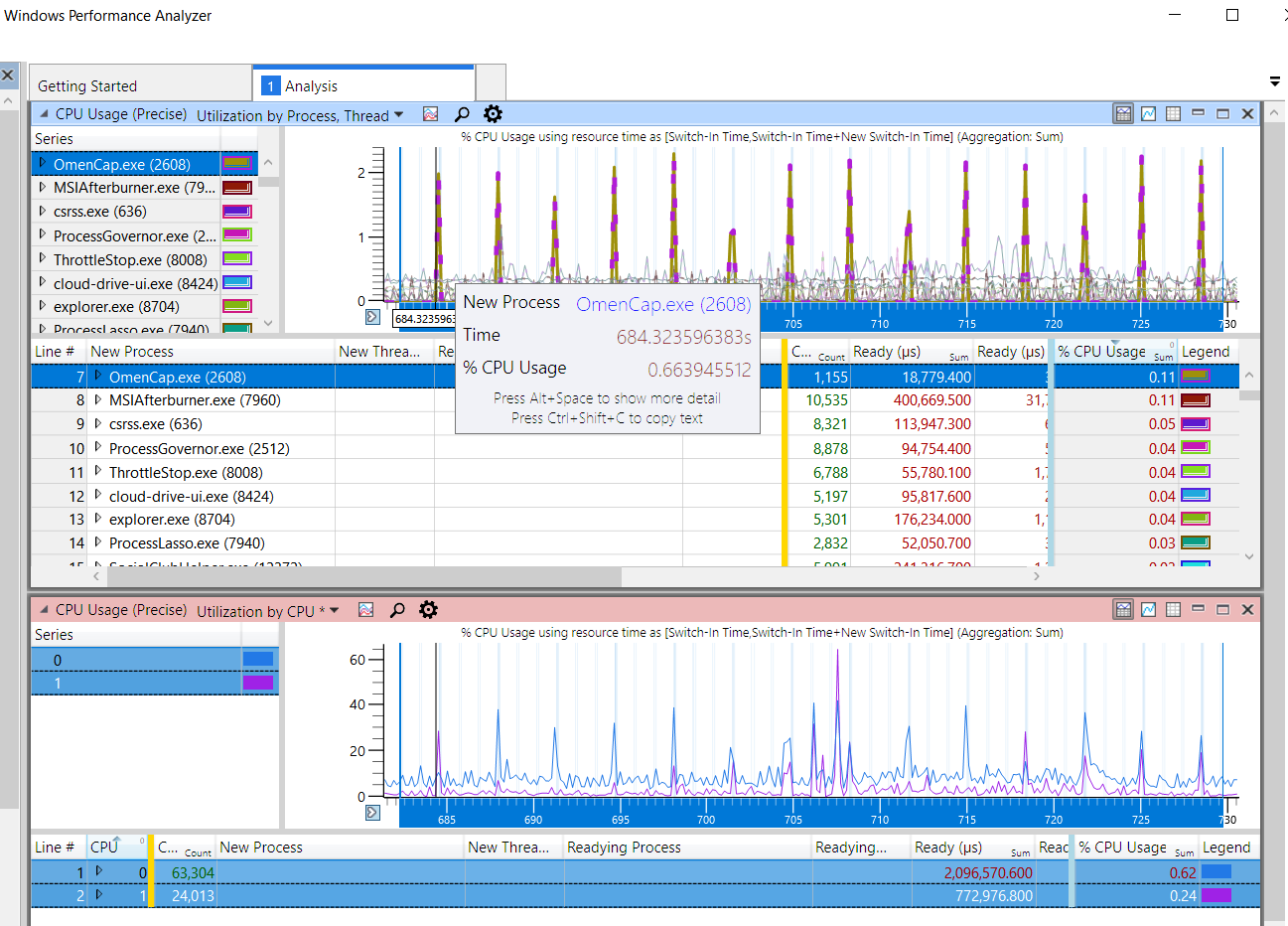Expand explorer.exe (8704) table row 13
Viewport: 1288px width, 926px height.
[97, 519]
